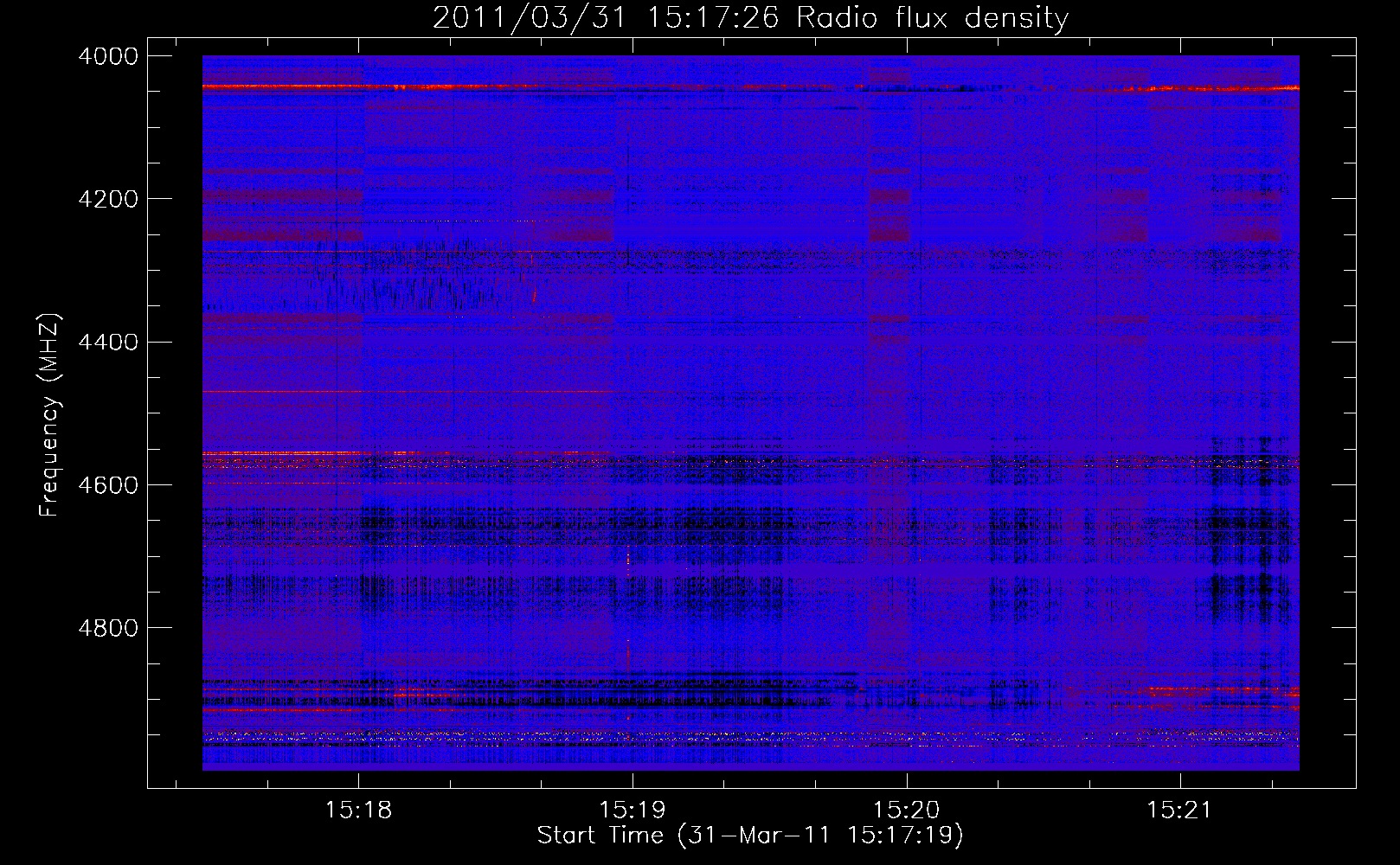Click the 15:18 time axis label
Viewport: 1400px width, 865px height.
pos(358,811)
